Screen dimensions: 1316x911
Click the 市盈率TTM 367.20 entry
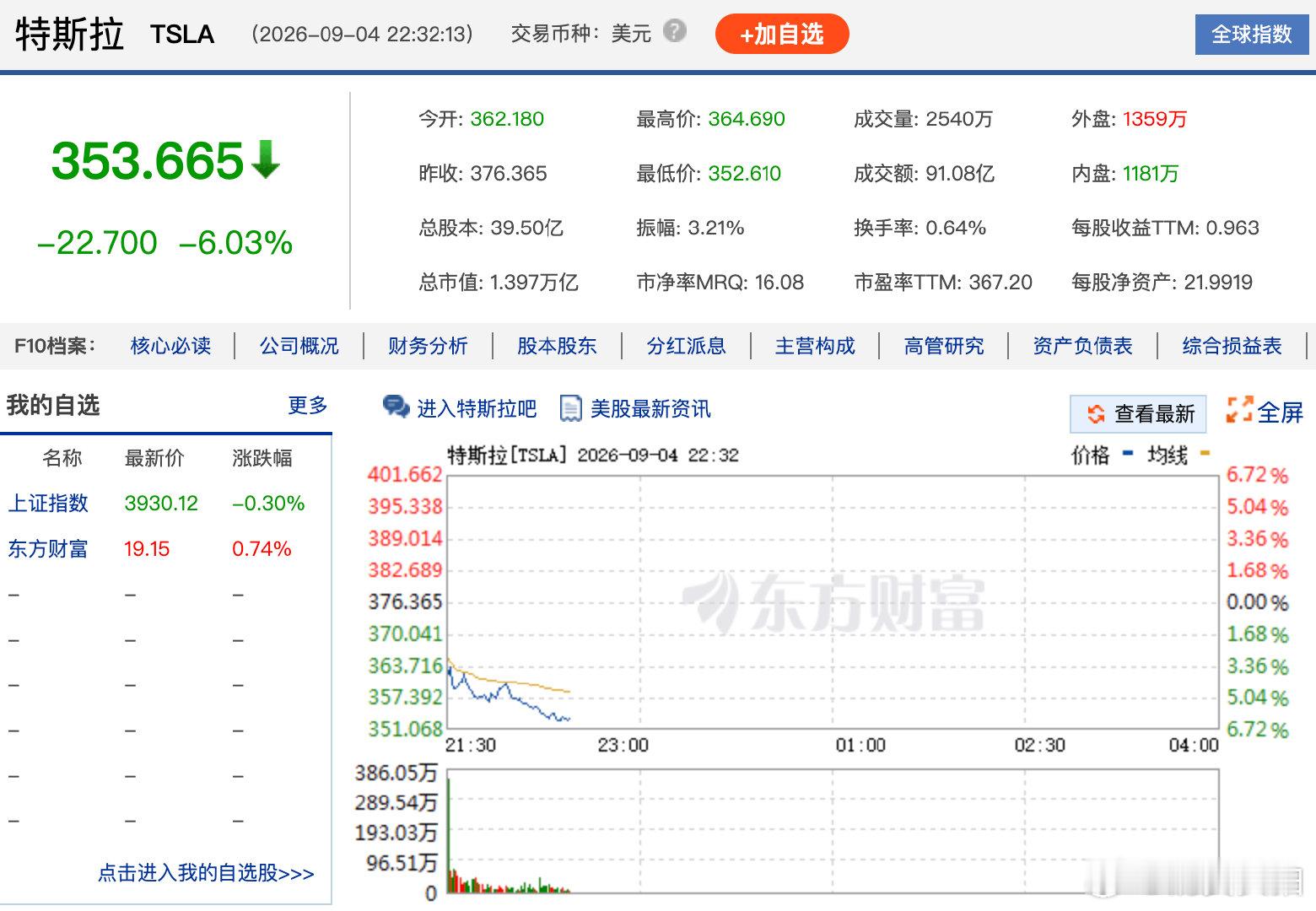[x=943, y=283]
